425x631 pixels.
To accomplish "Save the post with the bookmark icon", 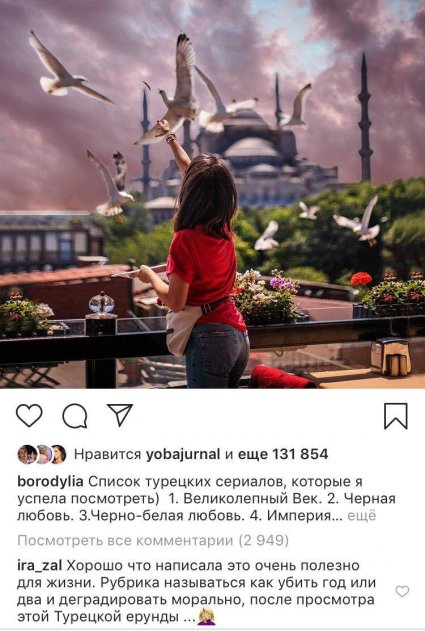I will 396,416.
